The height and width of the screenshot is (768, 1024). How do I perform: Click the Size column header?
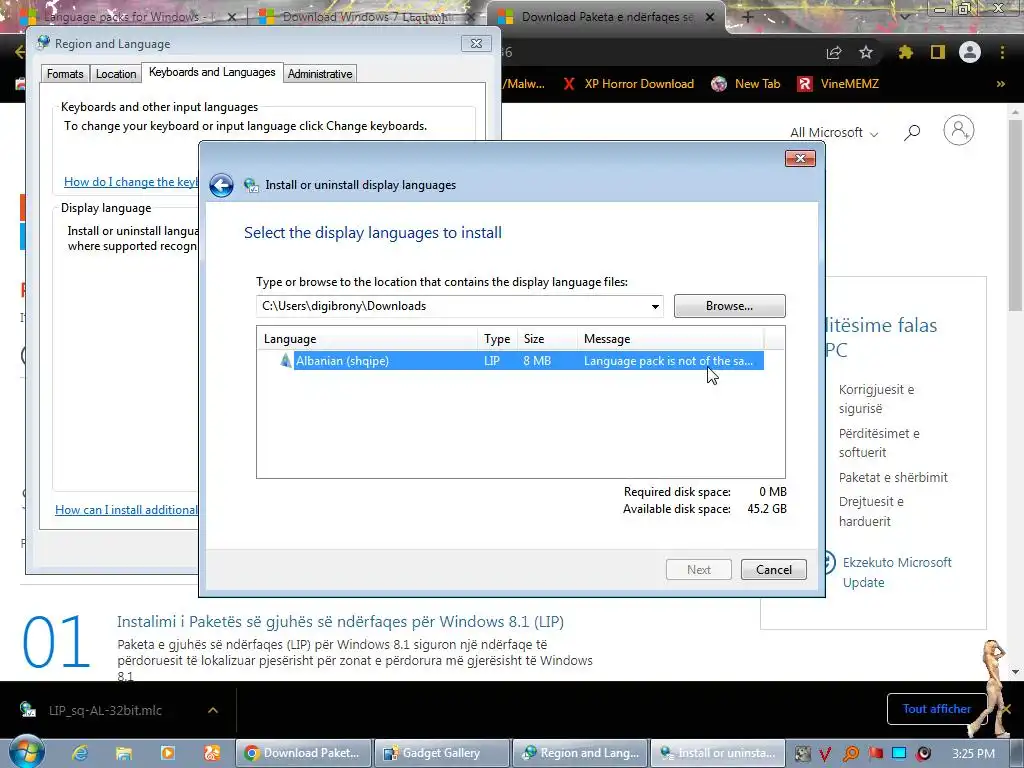point(547,339)
